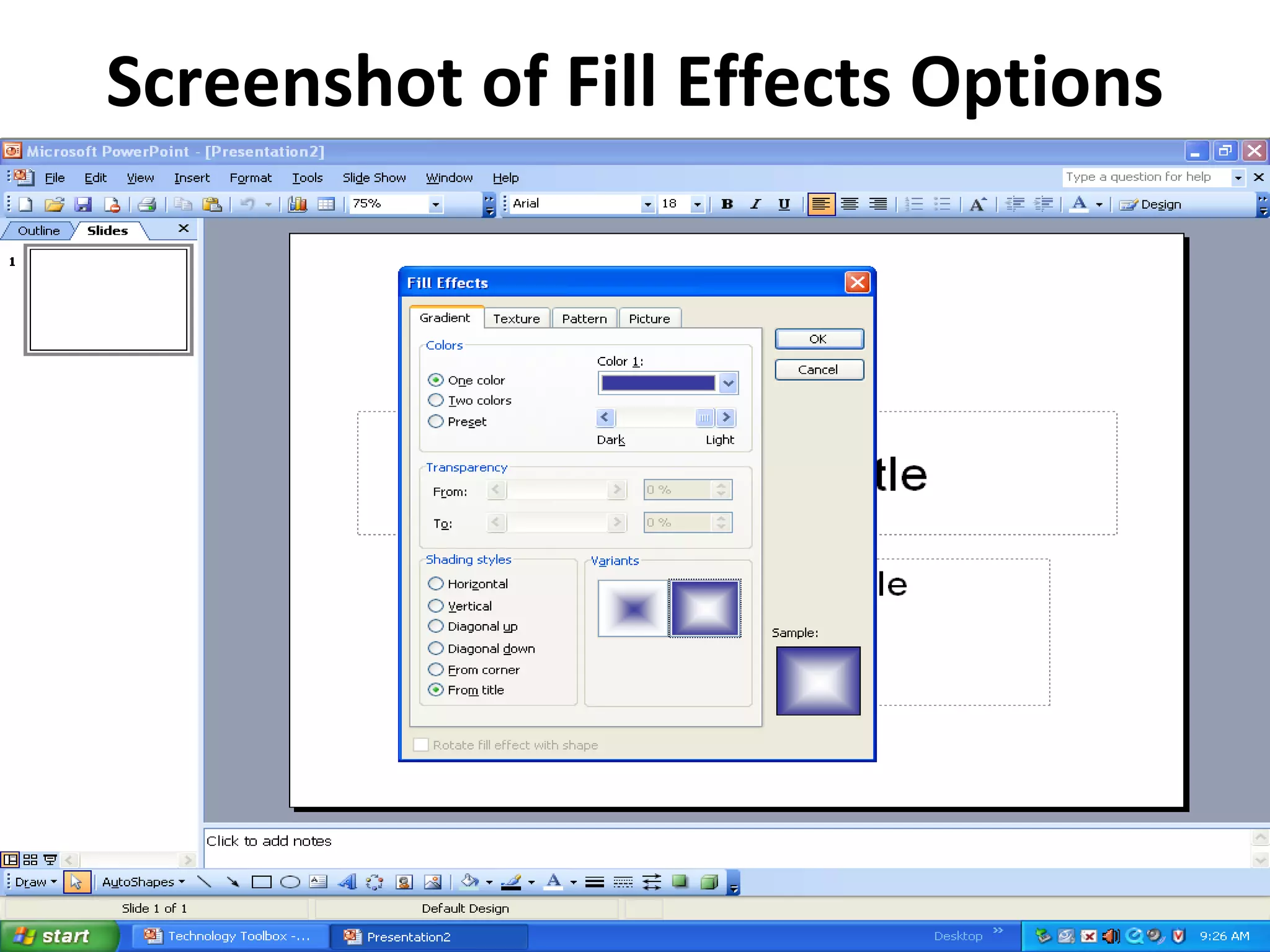This screenshot has height=952, width=1270.
Task: Switch to the Pattern tab
Action: (584, 319)
